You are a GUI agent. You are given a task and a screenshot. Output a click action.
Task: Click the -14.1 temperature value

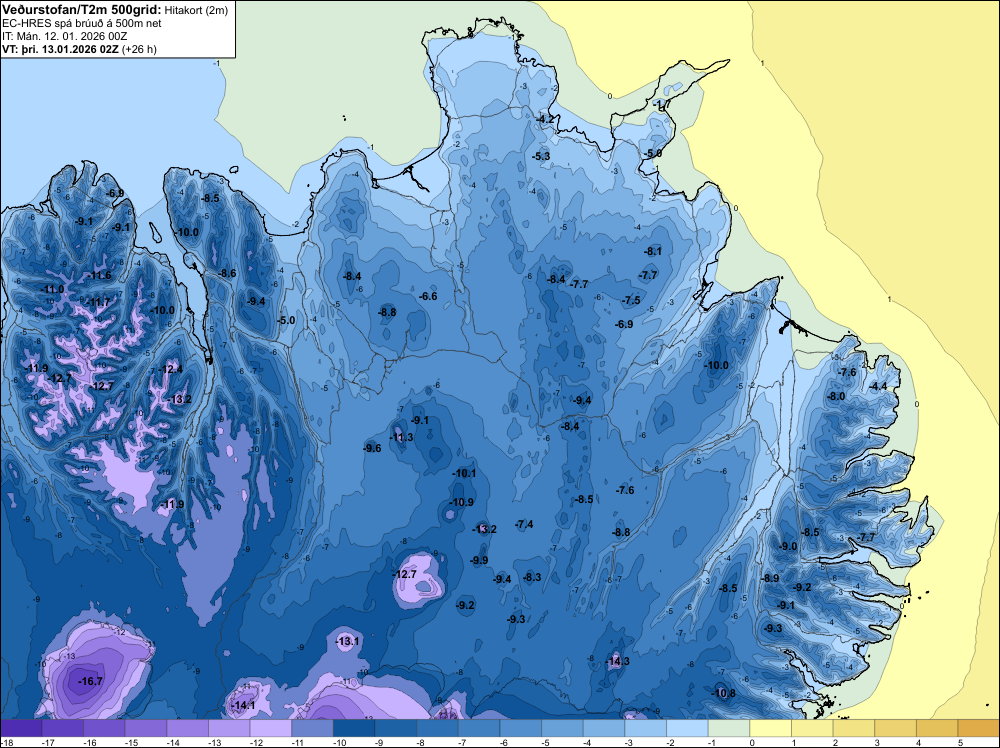click(x=242, y=705)
